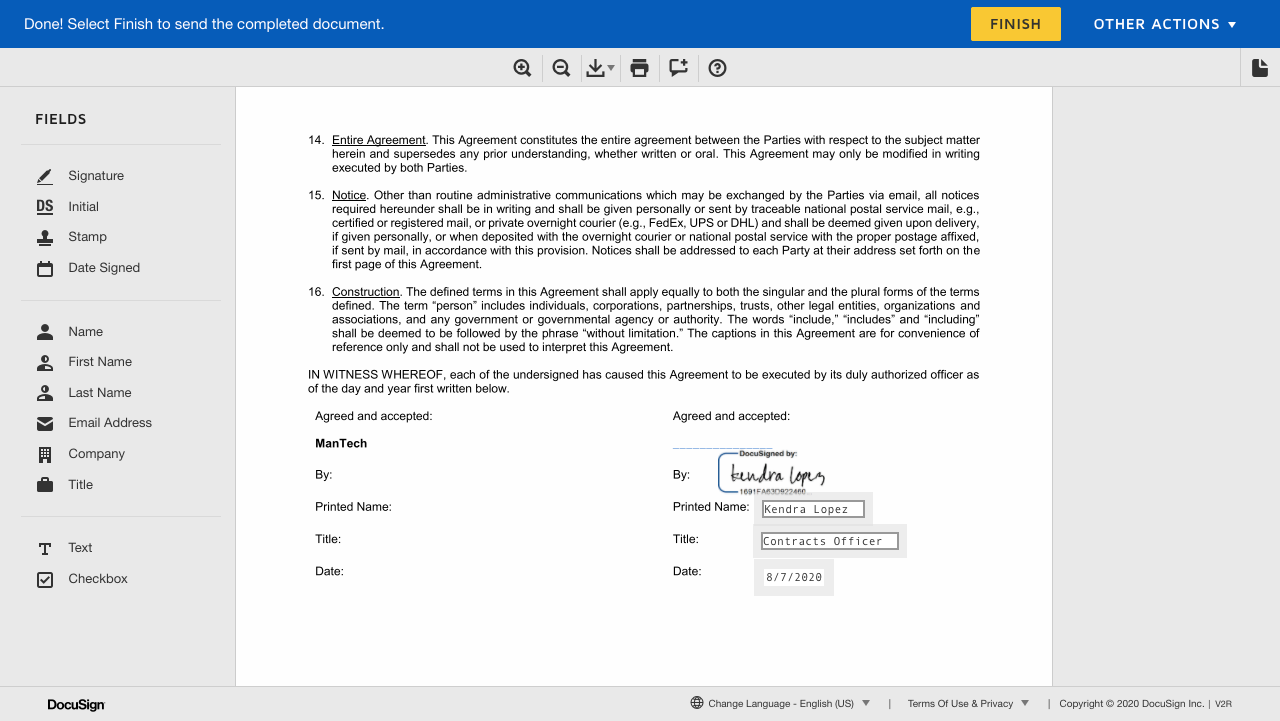Select the Stamp field tool
Image resolution: width=1280 pixels, height=721 pixels.
(87, 237)
